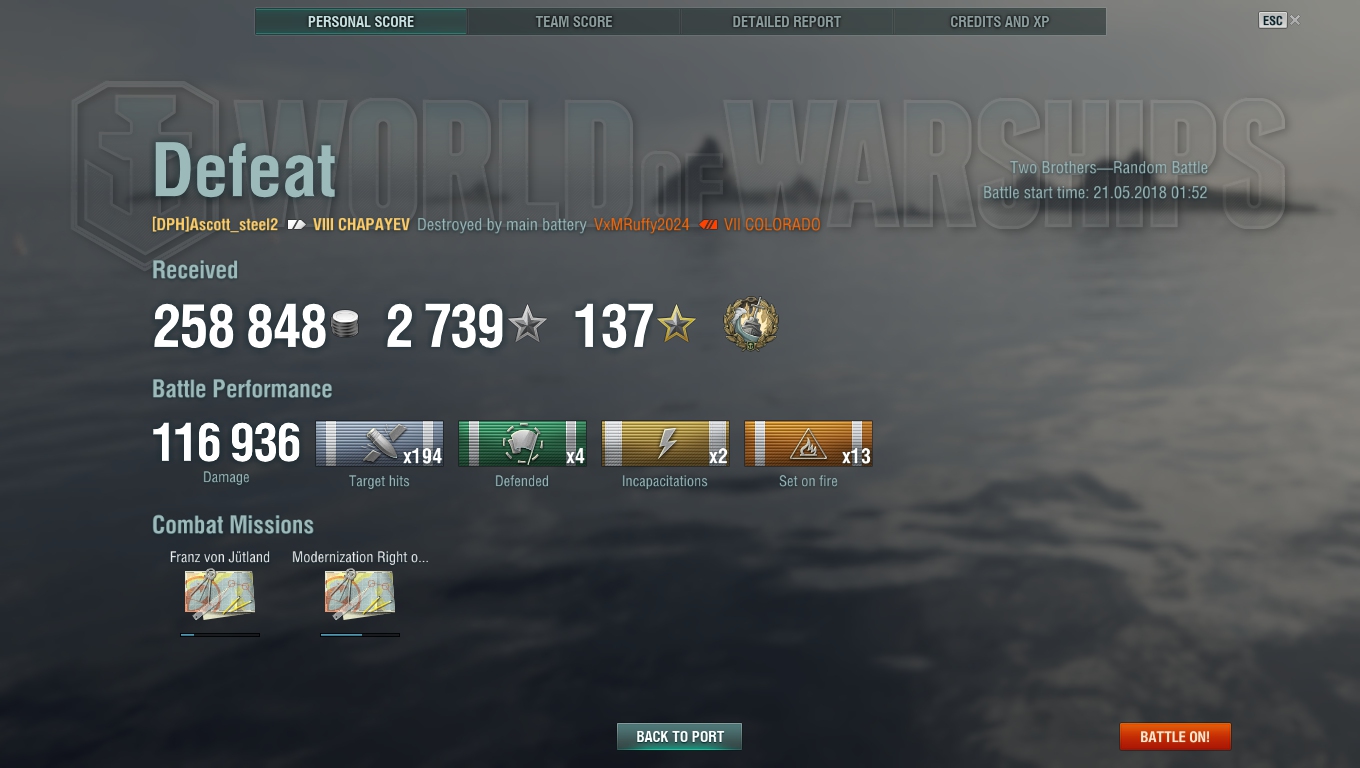The height and width of the screenshot is (768, 1360).
Task: Click the Incapacitations lightning ribbon
Action: pyautogui.click(x=665, y=443)
